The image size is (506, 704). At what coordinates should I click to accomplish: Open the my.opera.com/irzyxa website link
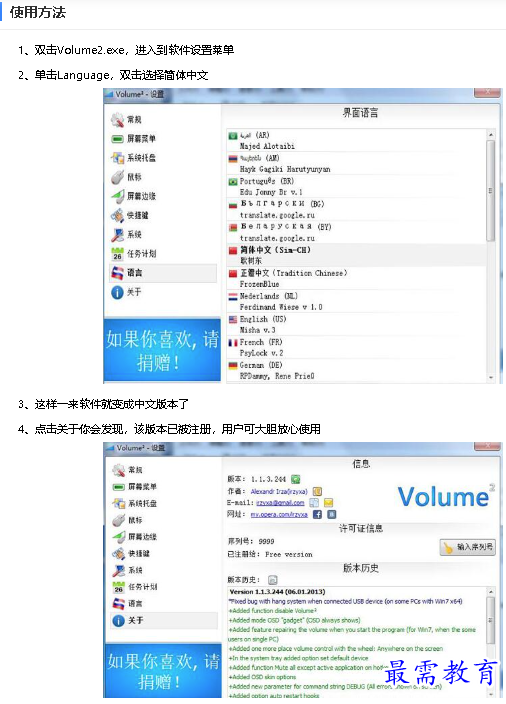[279, 514]
